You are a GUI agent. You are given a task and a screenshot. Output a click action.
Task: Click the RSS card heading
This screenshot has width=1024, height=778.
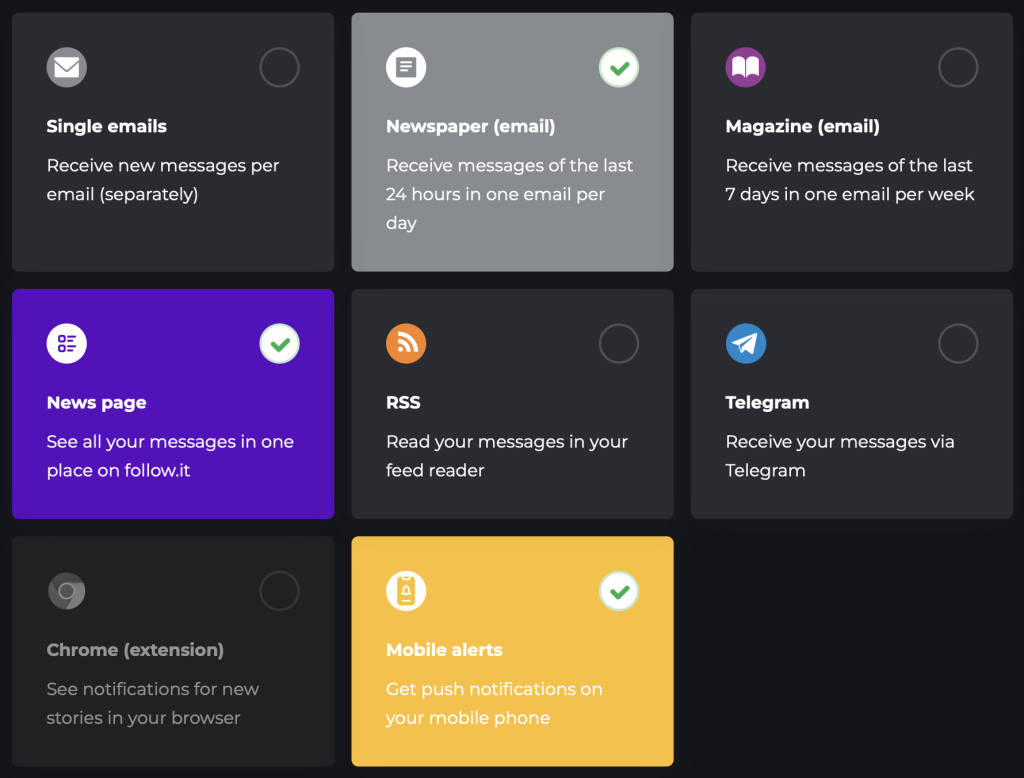coord(403,403)
